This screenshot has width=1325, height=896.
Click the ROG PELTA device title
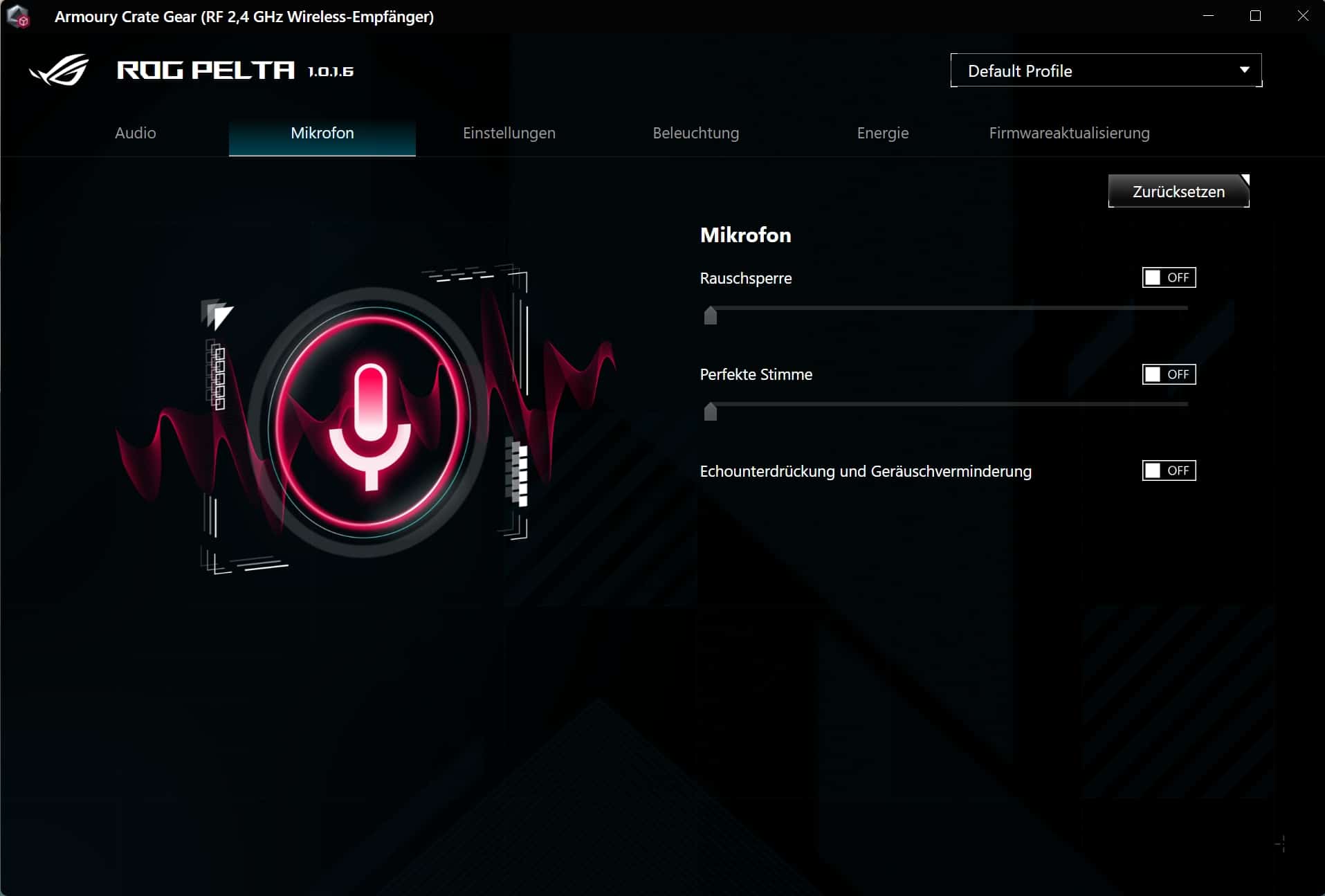(205, 71)
